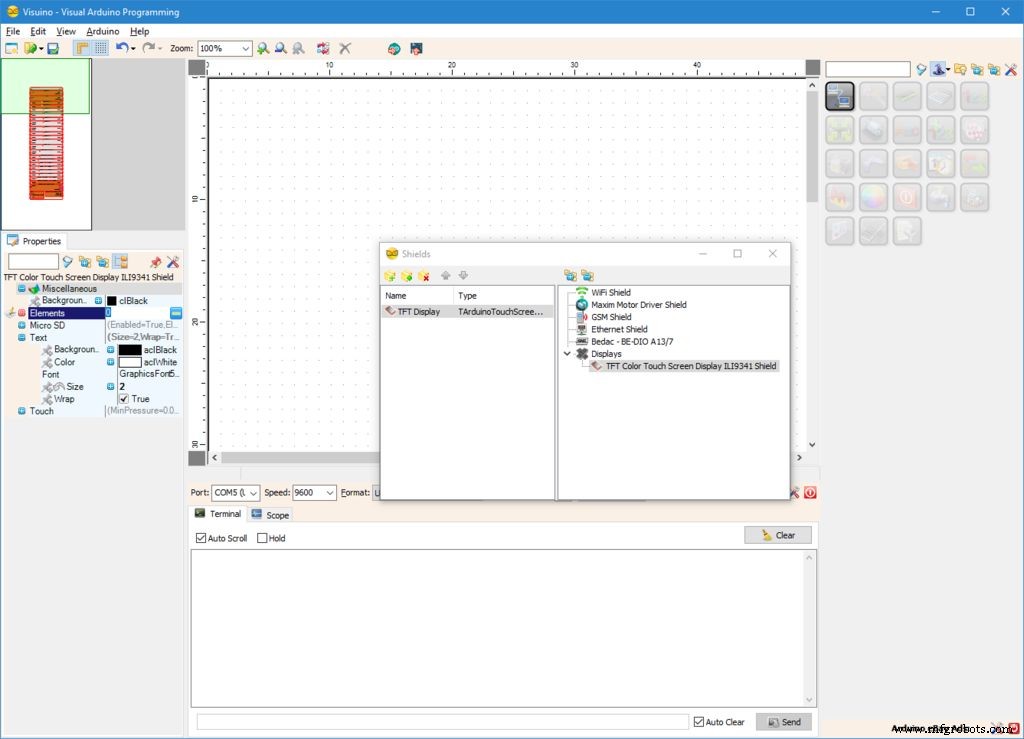Image resolution: width=1024 pixels, height=739 pixels.
Task: Enable the Hold checkbox
Action: point(263,538)
